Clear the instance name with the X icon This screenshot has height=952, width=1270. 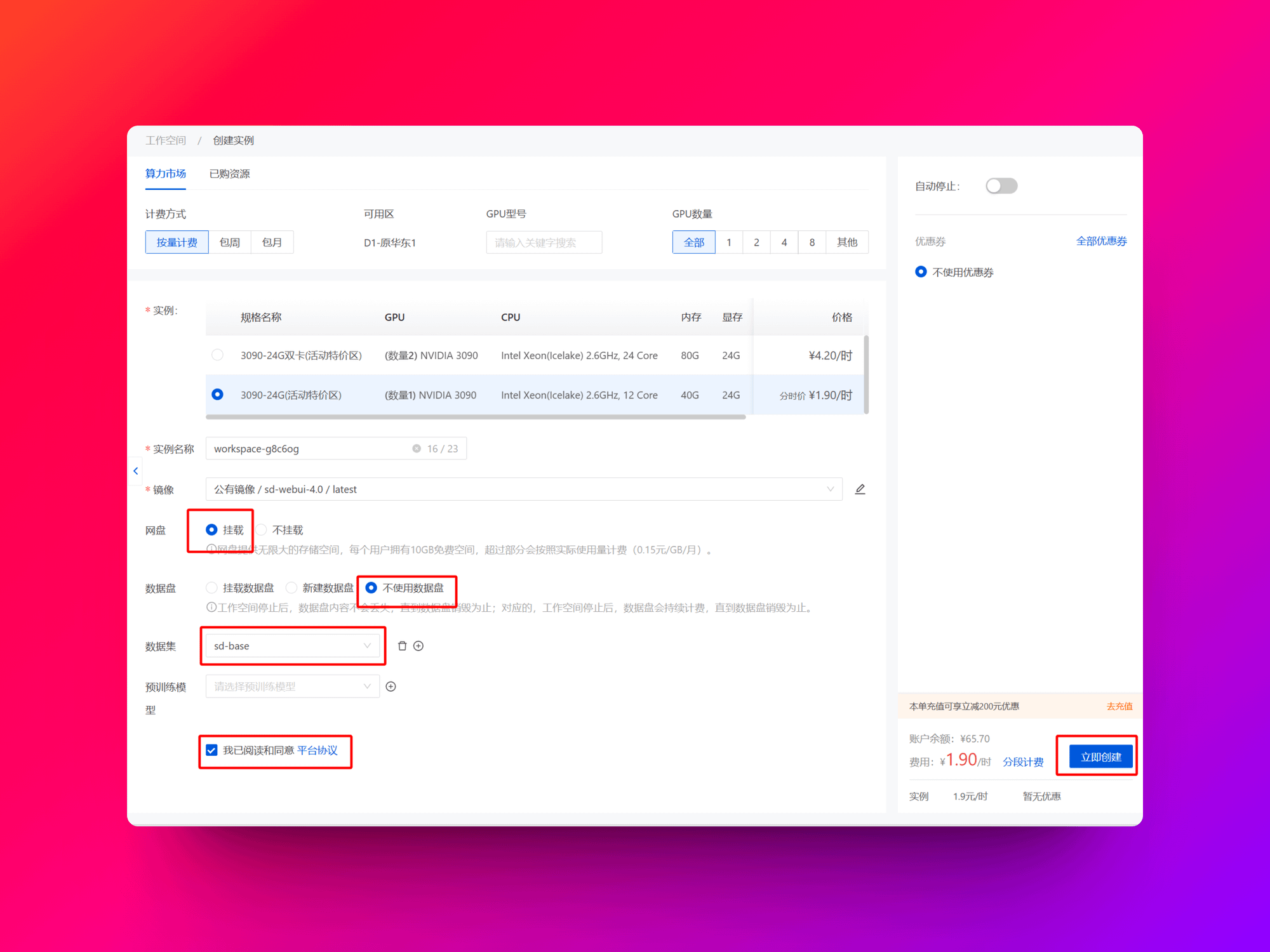(417, 449)
